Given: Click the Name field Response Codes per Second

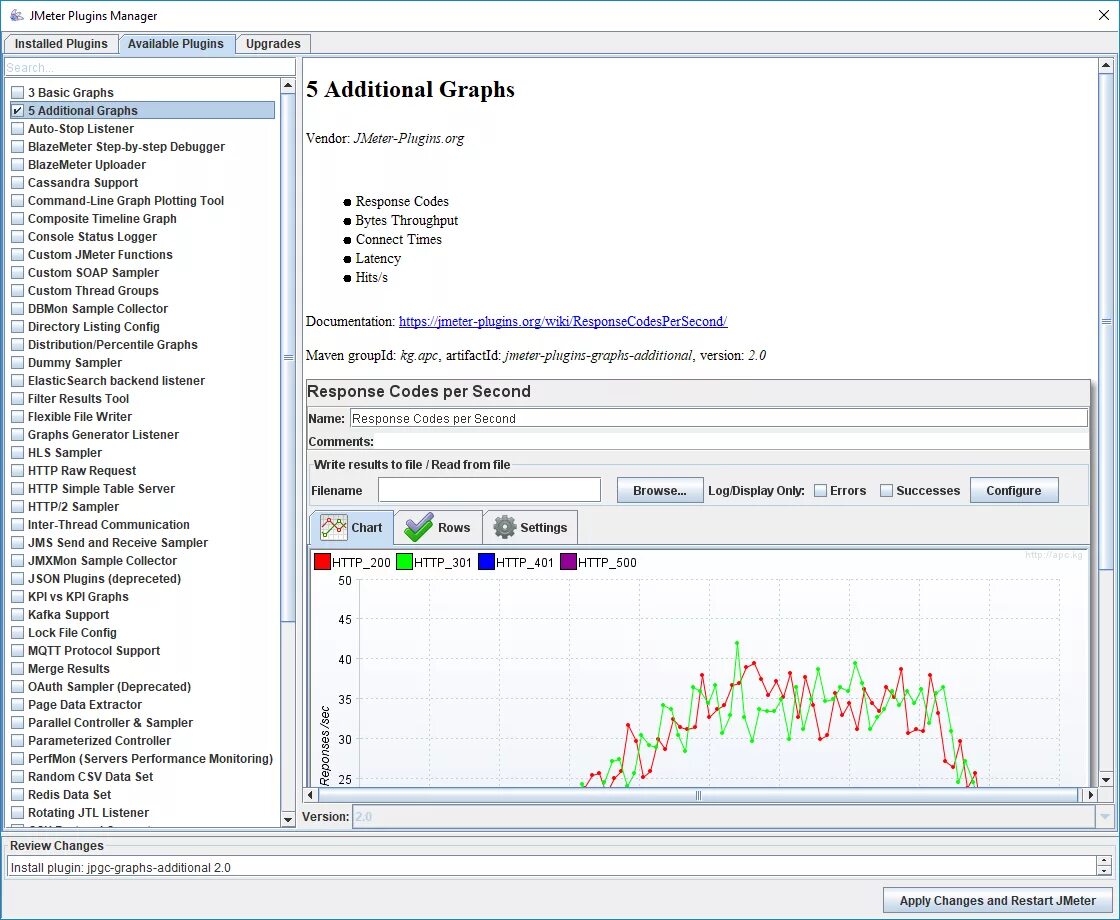Looking at the screenshot, I should (x=719, y=419).
